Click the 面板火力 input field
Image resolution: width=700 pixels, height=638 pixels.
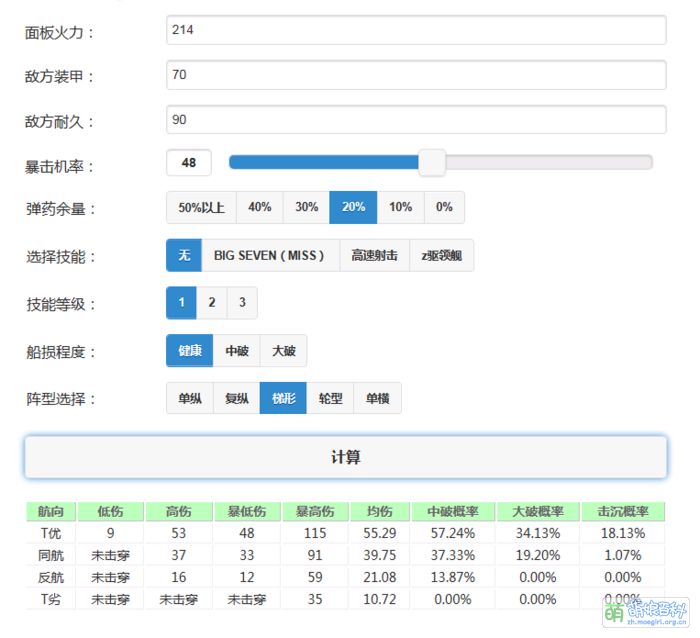(416, 30)
